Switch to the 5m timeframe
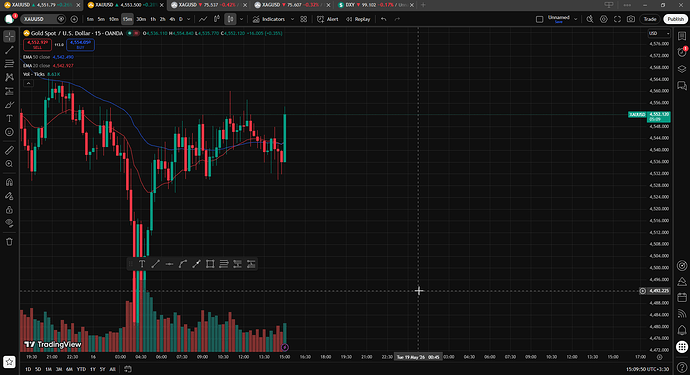 pos(101,19)
